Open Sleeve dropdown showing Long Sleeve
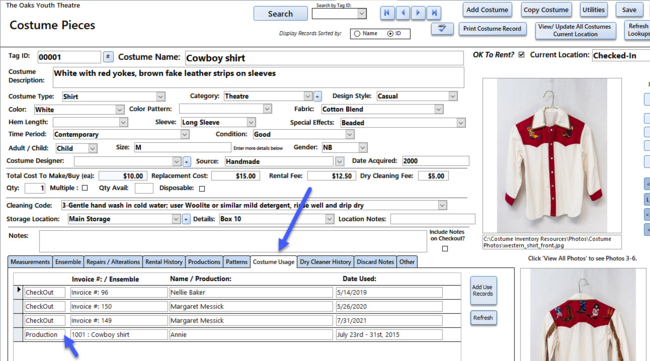The height and width of the screenshot is (361, 650). tap(251, 122)
